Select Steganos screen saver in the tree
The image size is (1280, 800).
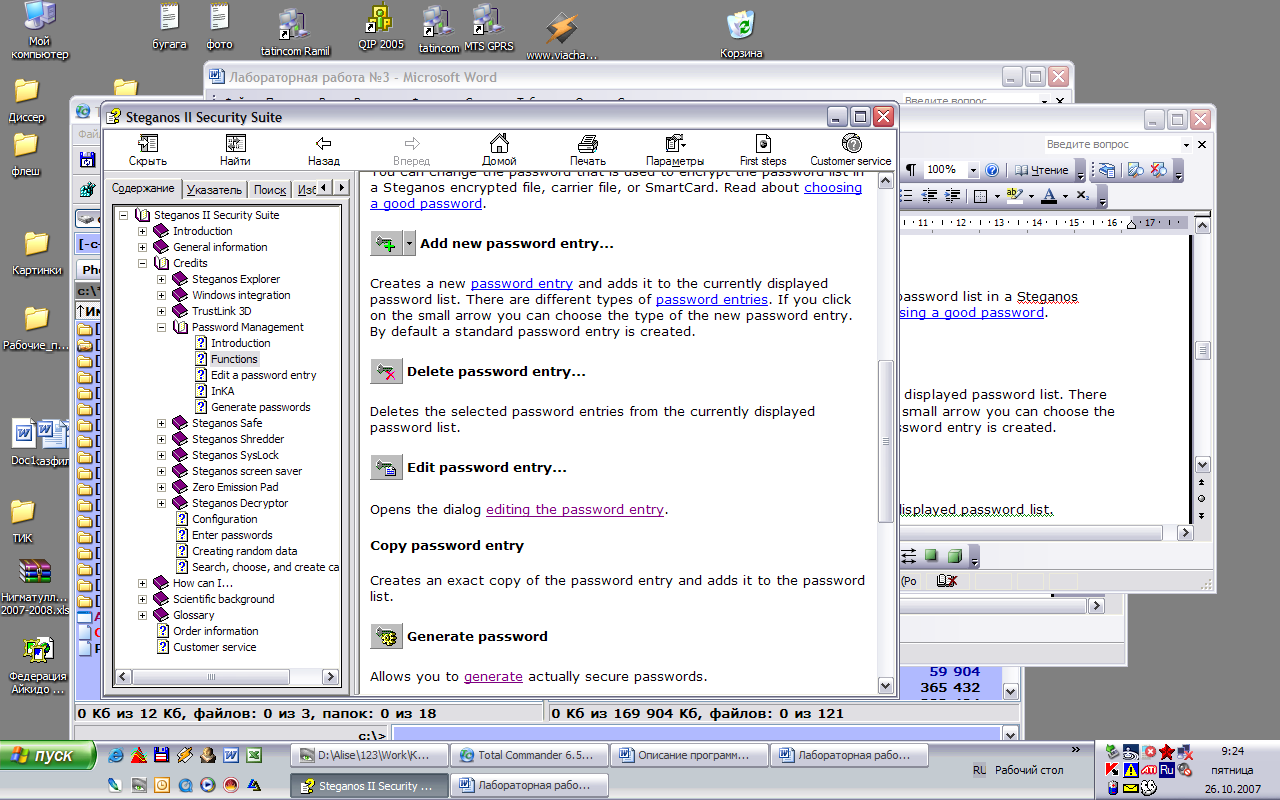[x=246, y=471]
